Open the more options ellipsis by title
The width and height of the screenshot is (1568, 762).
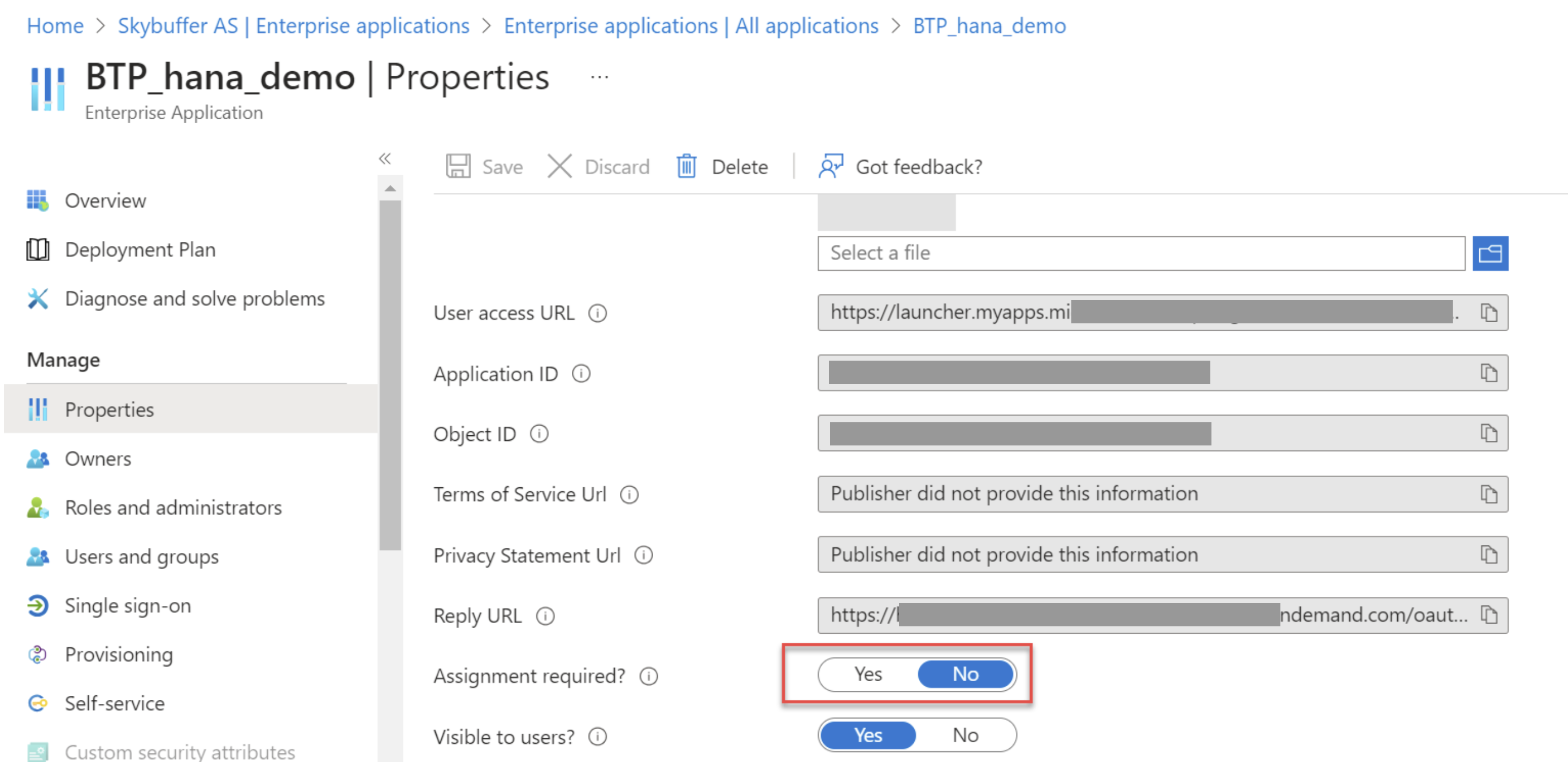[x=599, y=77]
